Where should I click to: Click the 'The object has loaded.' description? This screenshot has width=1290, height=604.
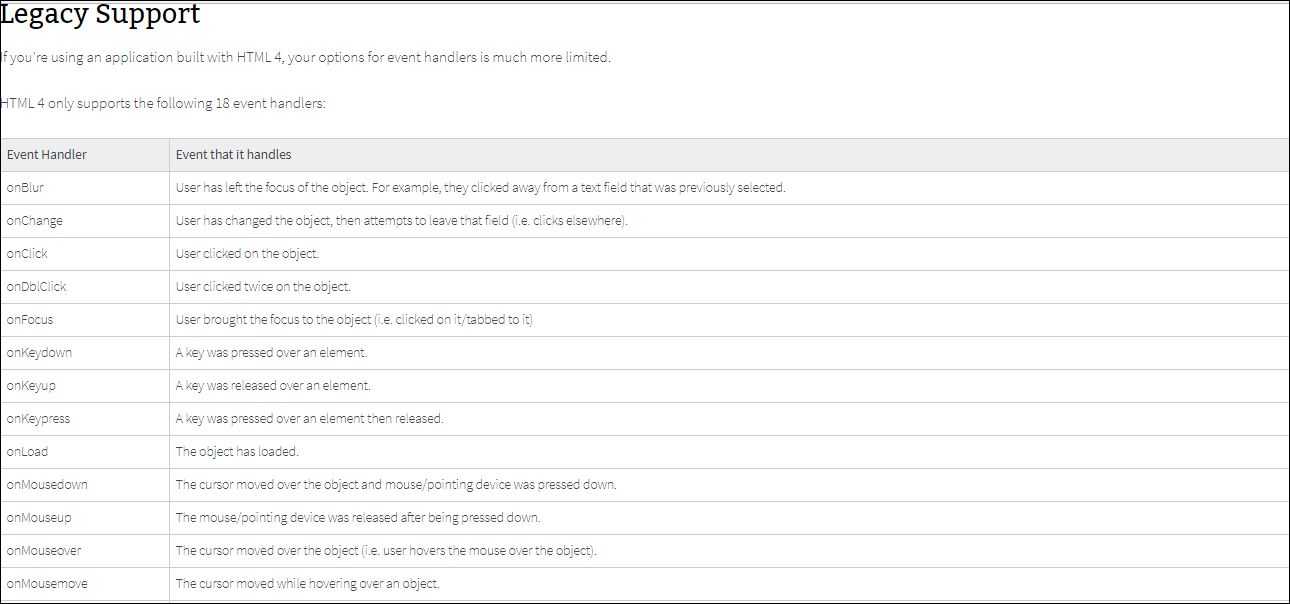pyautogui.click(x=237, y=451)
